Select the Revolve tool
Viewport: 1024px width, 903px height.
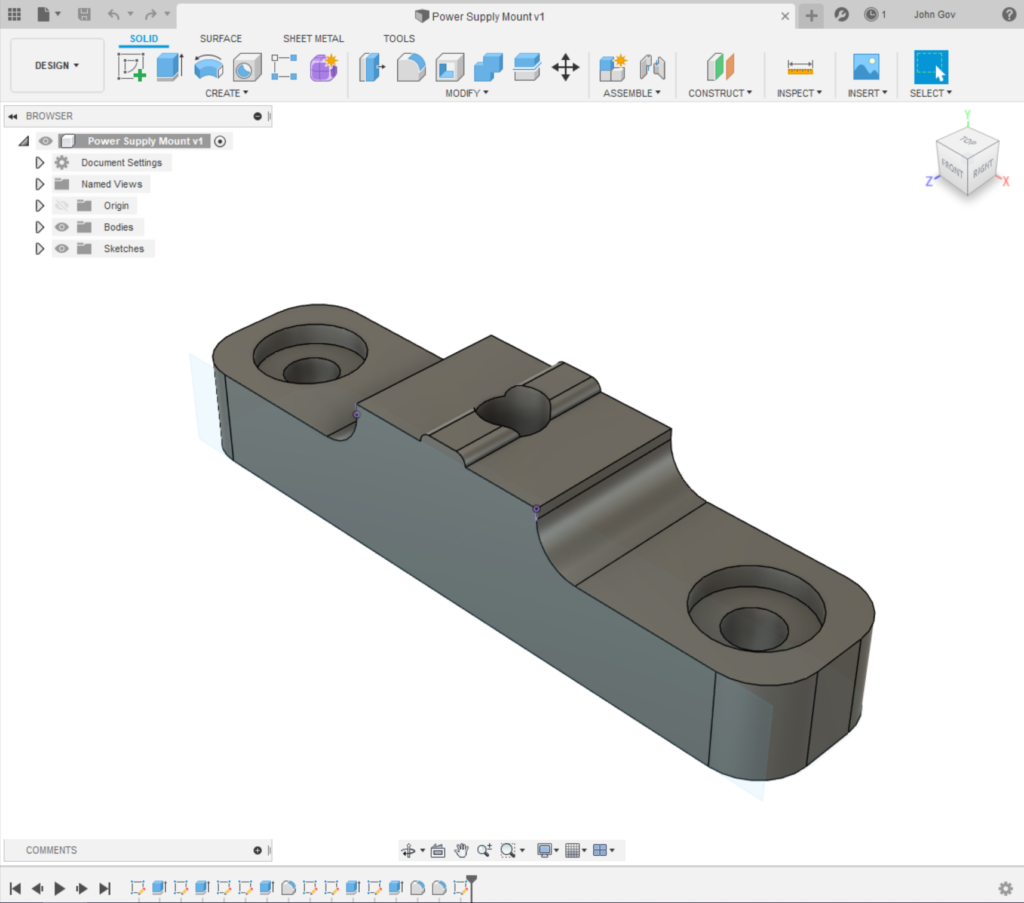tap(208, 67)
